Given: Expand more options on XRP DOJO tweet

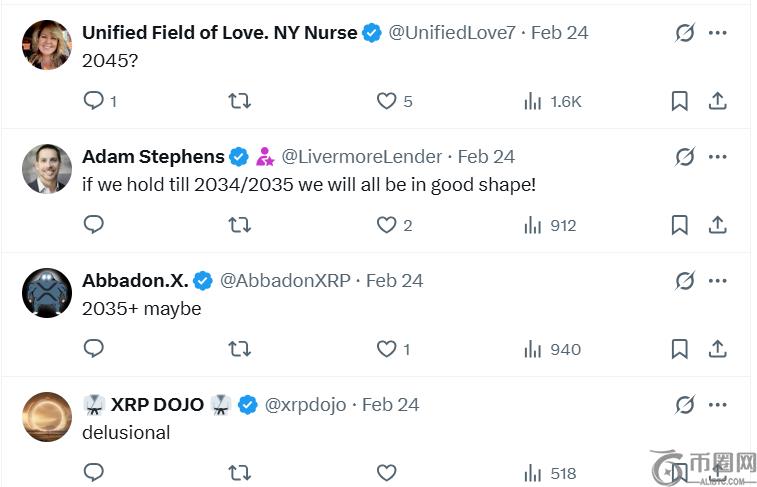Looking at the screenshot, I should pyautogui.click(x=718, y=405).
